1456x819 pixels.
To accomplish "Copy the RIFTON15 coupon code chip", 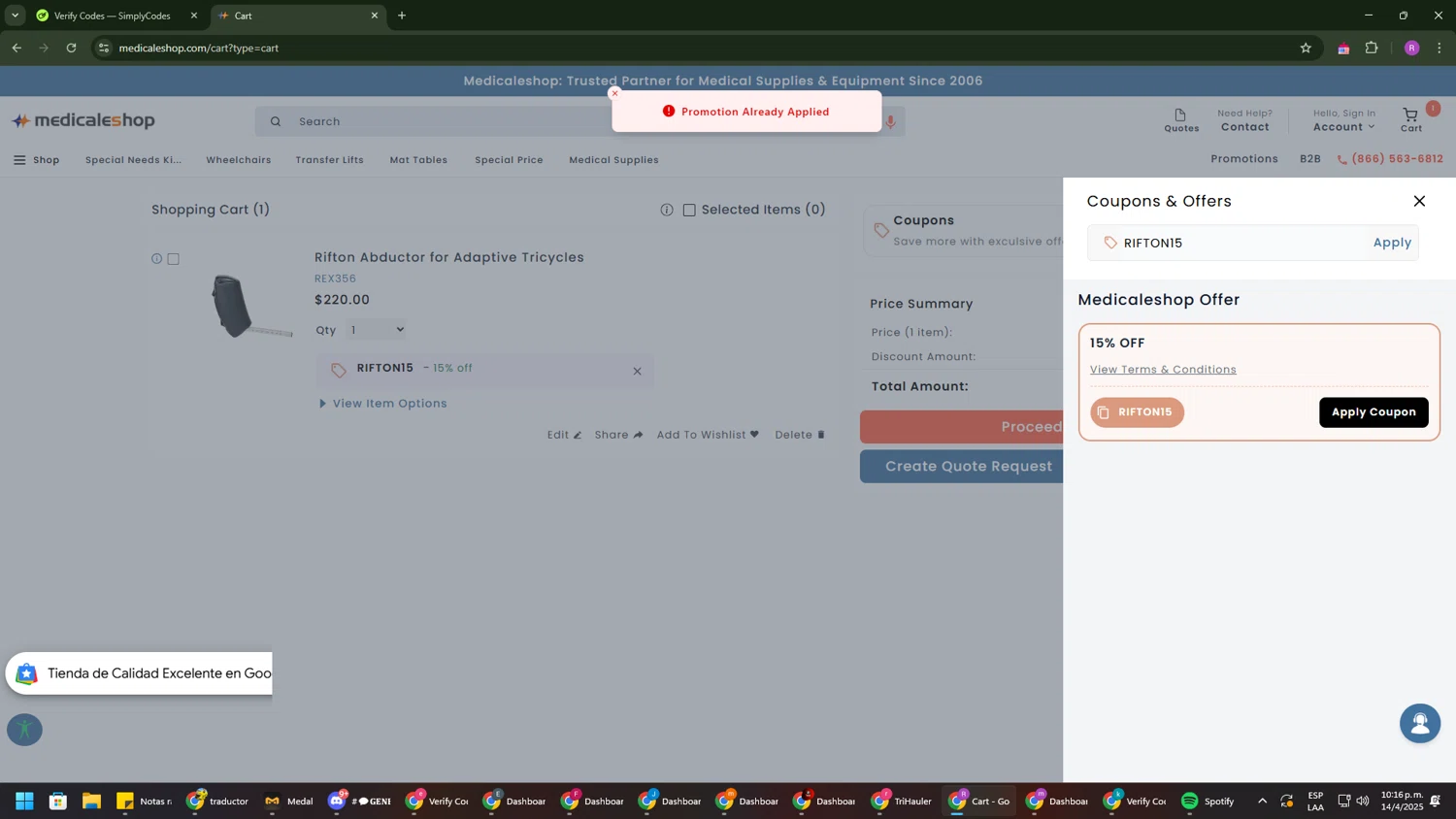I will (1137, 412).
